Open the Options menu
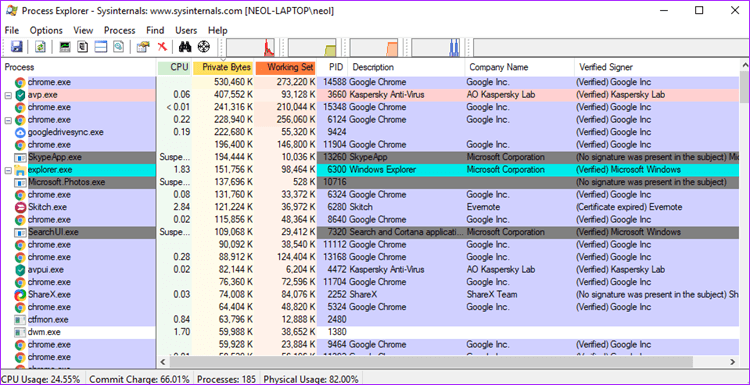 [x=46, y=30]
